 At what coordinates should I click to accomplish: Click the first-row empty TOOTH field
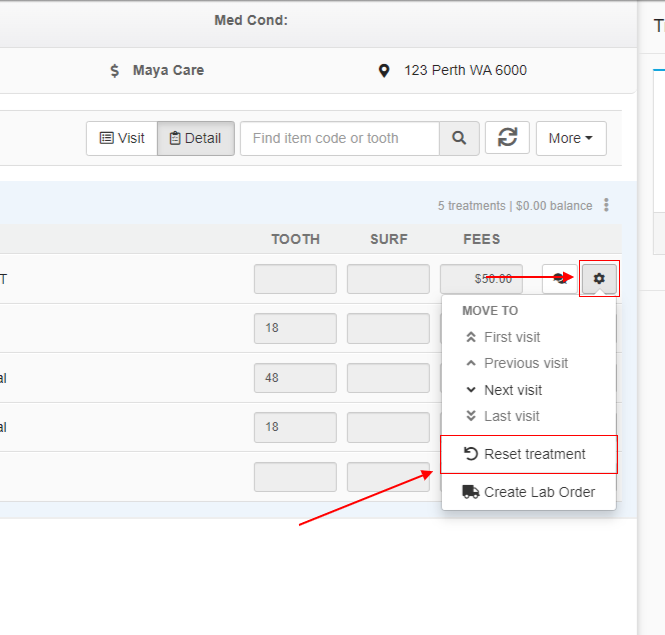pyautogui.click(x=295, y=279)
